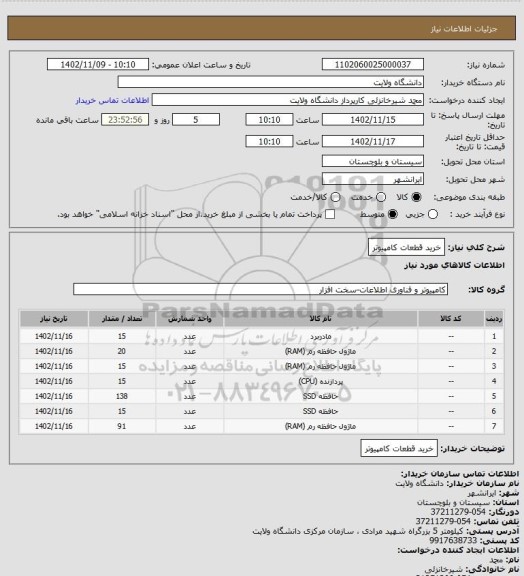The height and width of the screenshot is (576, 524).
Task: Select the حافظه SSD item in row 5
Action: click(320, 396)
